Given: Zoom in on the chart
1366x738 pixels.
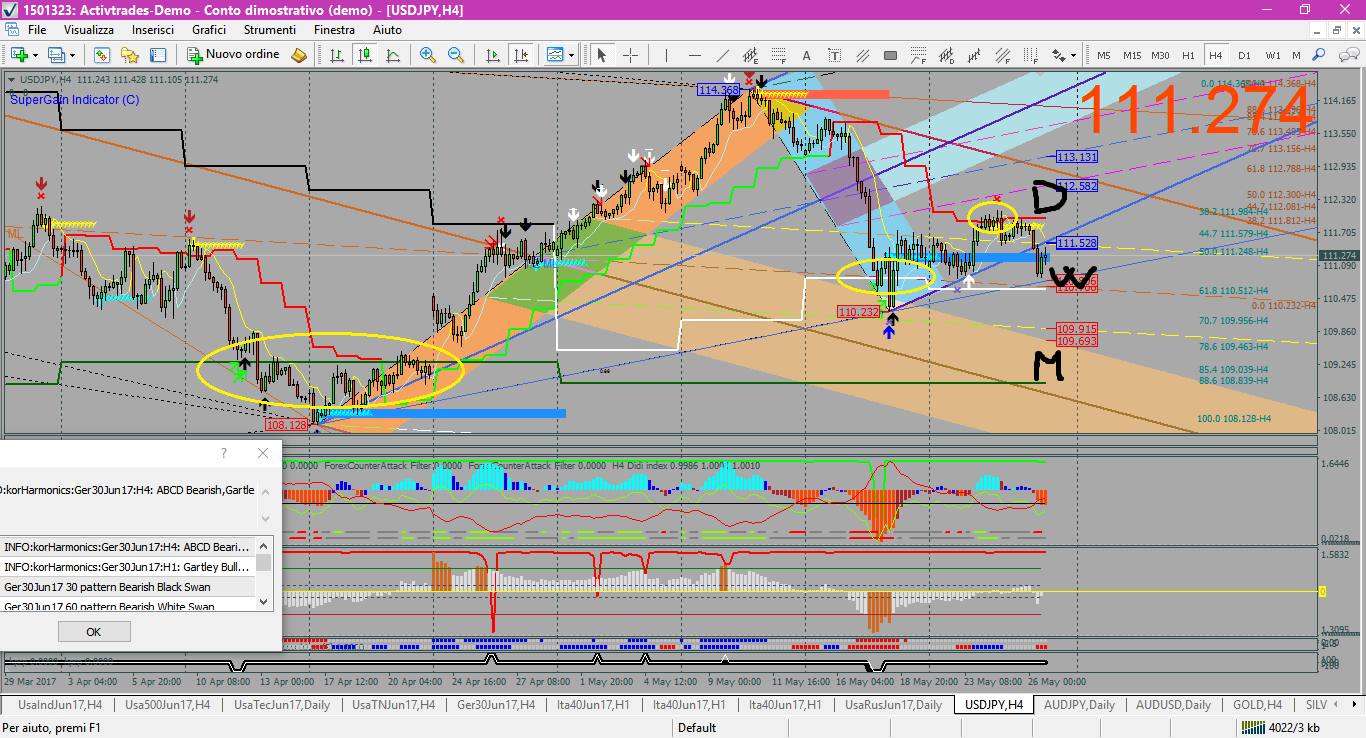Looking at the screenshot, I should pyautogui.click(x=428, y=55).
